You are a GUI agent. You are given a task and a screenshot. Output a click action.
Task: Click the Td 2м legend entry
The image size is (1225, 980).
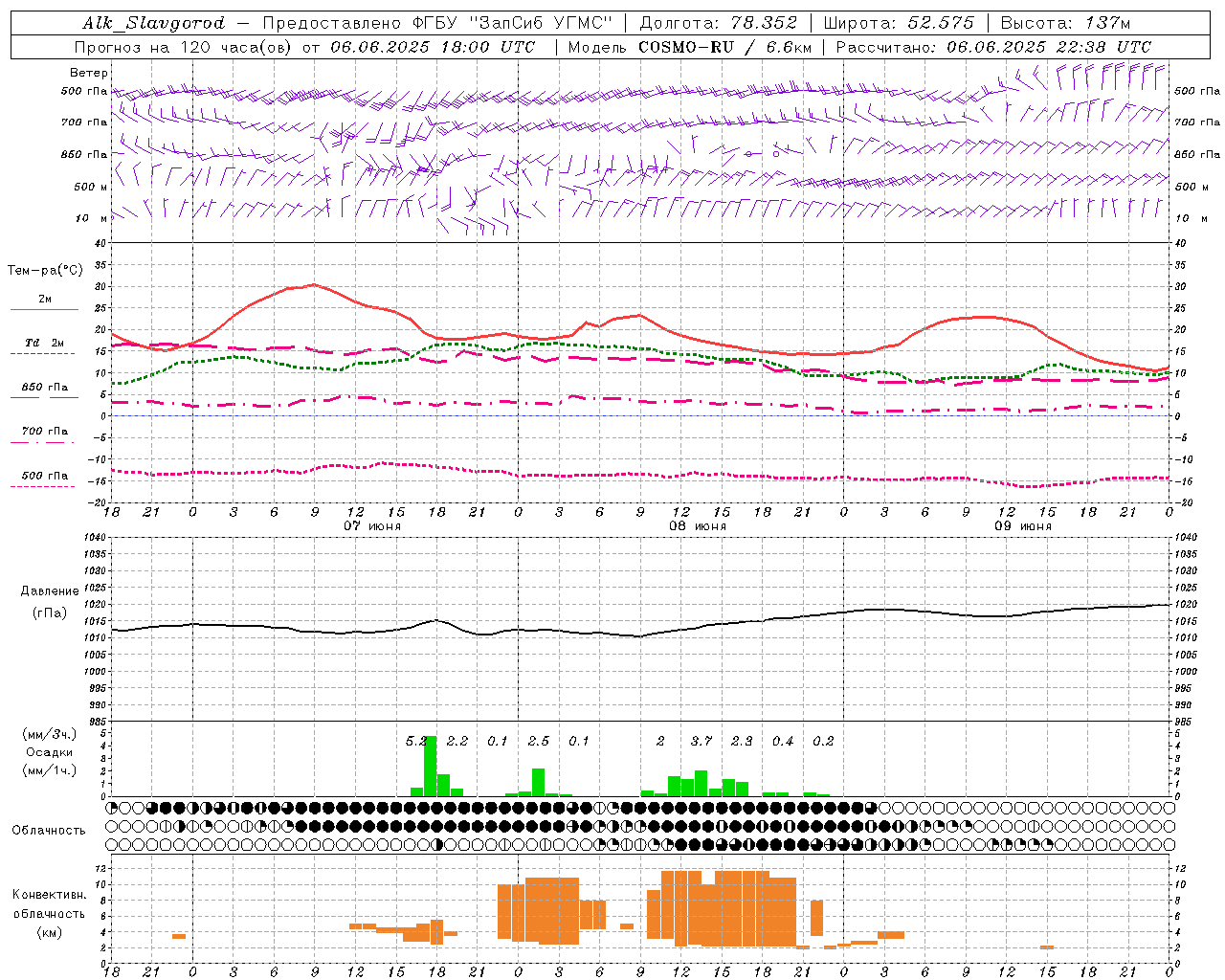(44, 343)
